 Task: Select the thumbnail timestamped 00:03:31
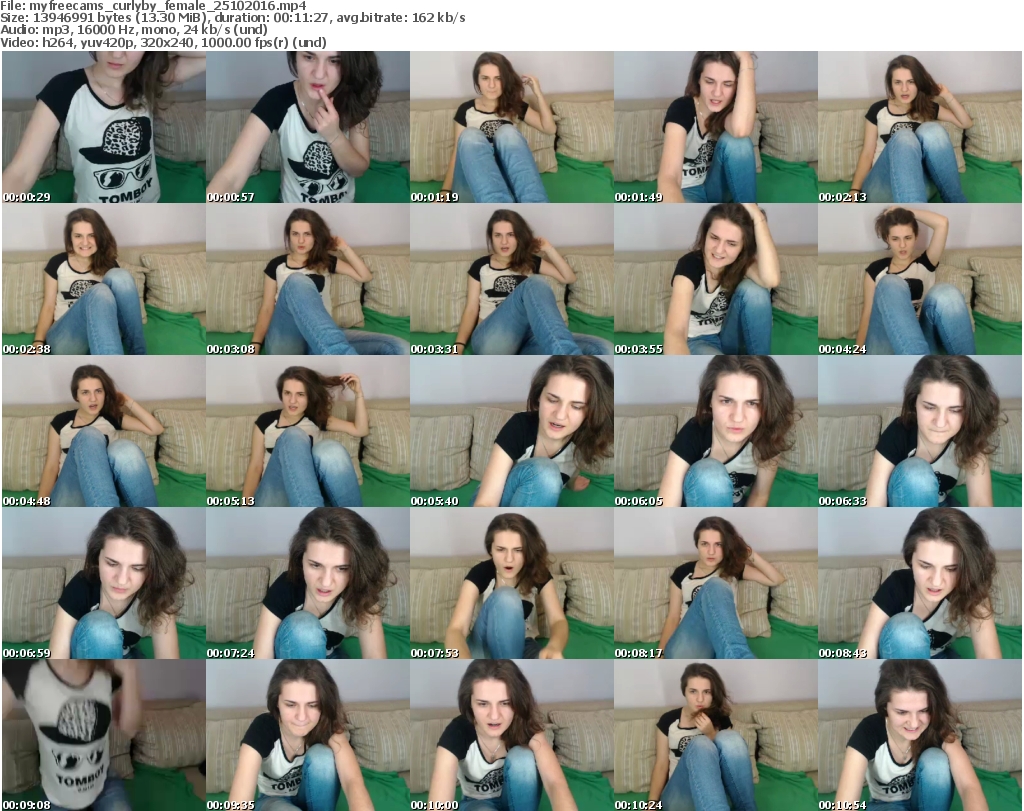point(512,279)
